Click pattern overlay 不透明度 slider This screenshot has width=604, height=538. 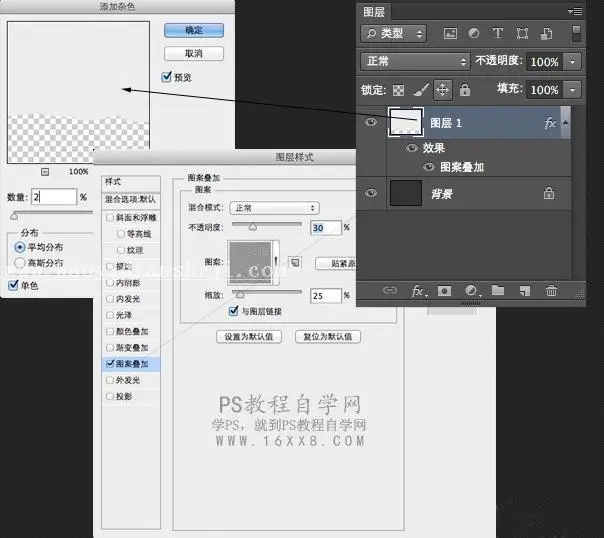[267, 226]
